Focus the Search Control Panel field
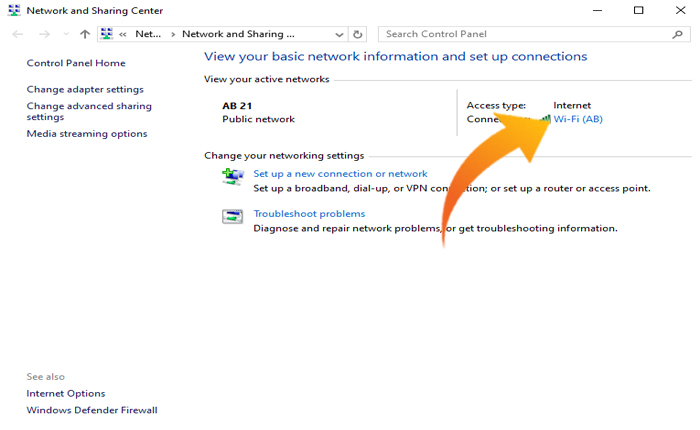 pos(520,34)
